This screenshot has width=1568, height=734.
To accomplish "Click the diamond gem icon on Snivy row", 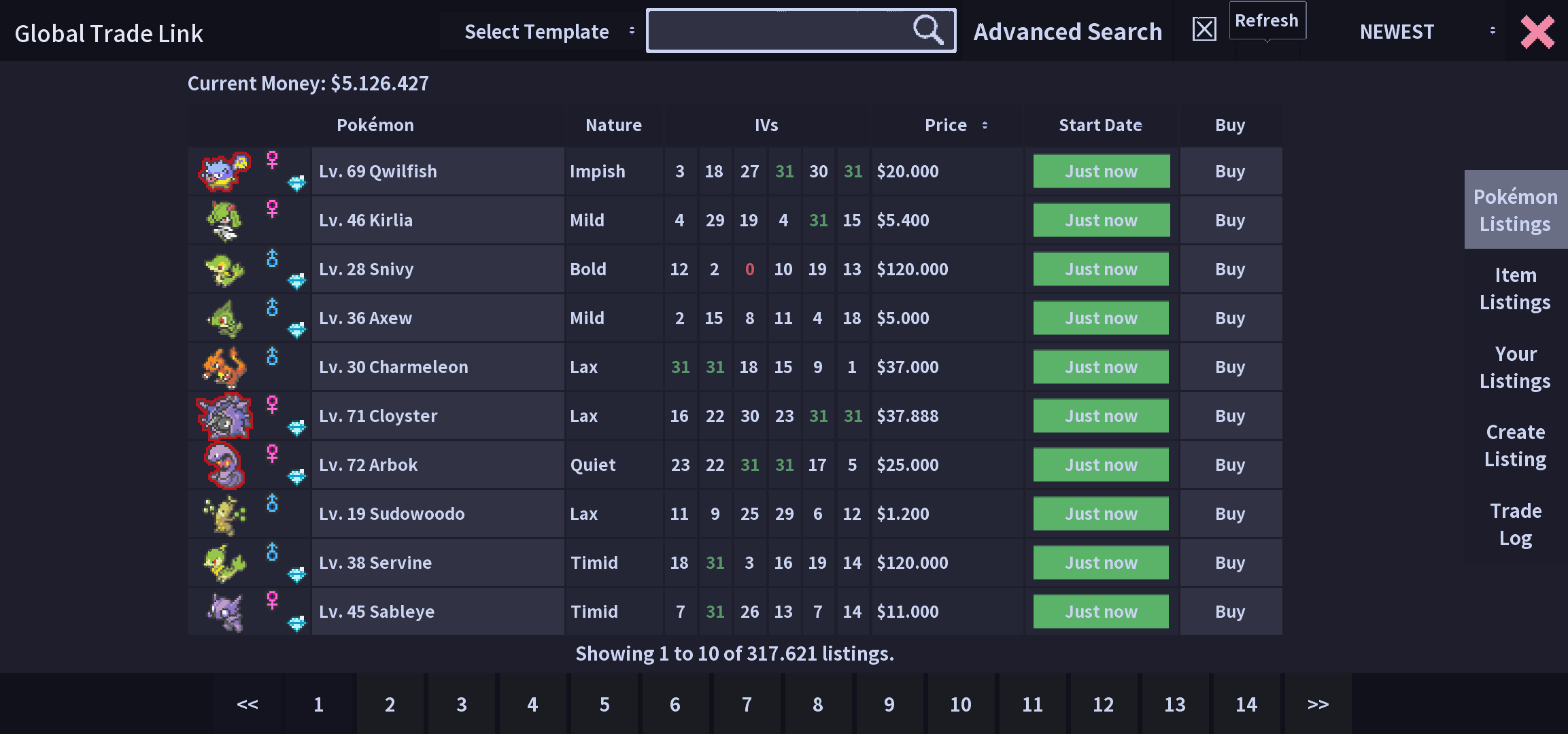I will coord(296,281).
